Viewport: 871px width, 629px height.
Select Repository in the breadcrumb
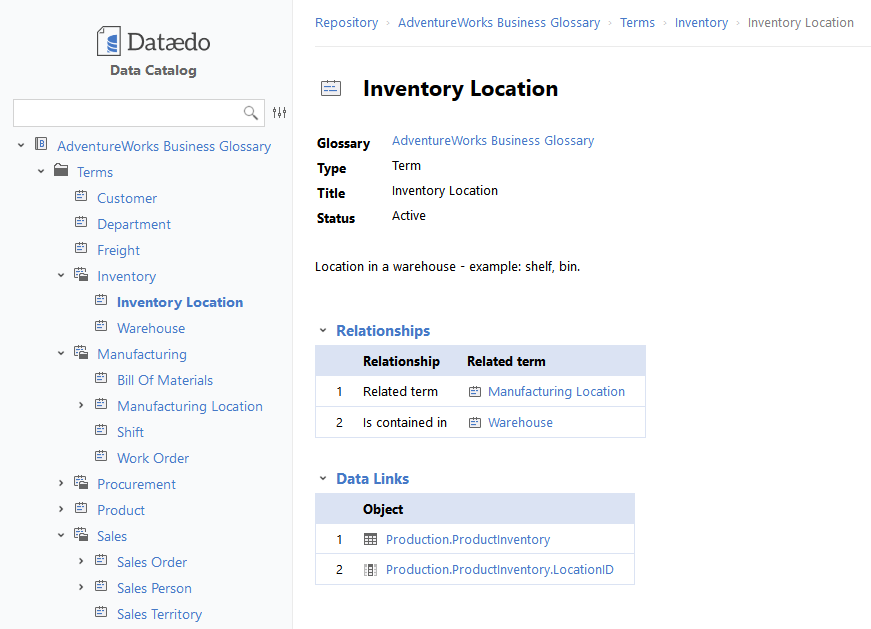tap(346, 22)
